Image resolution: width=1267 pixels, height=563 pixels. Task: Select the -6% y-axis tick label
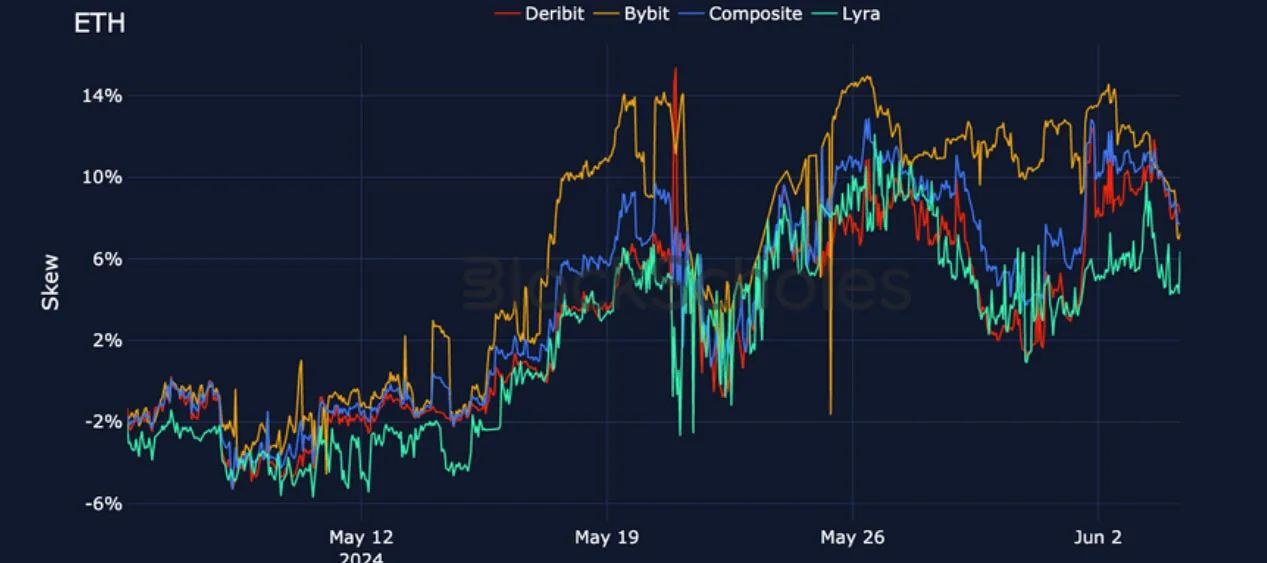[x=105, y=503]
